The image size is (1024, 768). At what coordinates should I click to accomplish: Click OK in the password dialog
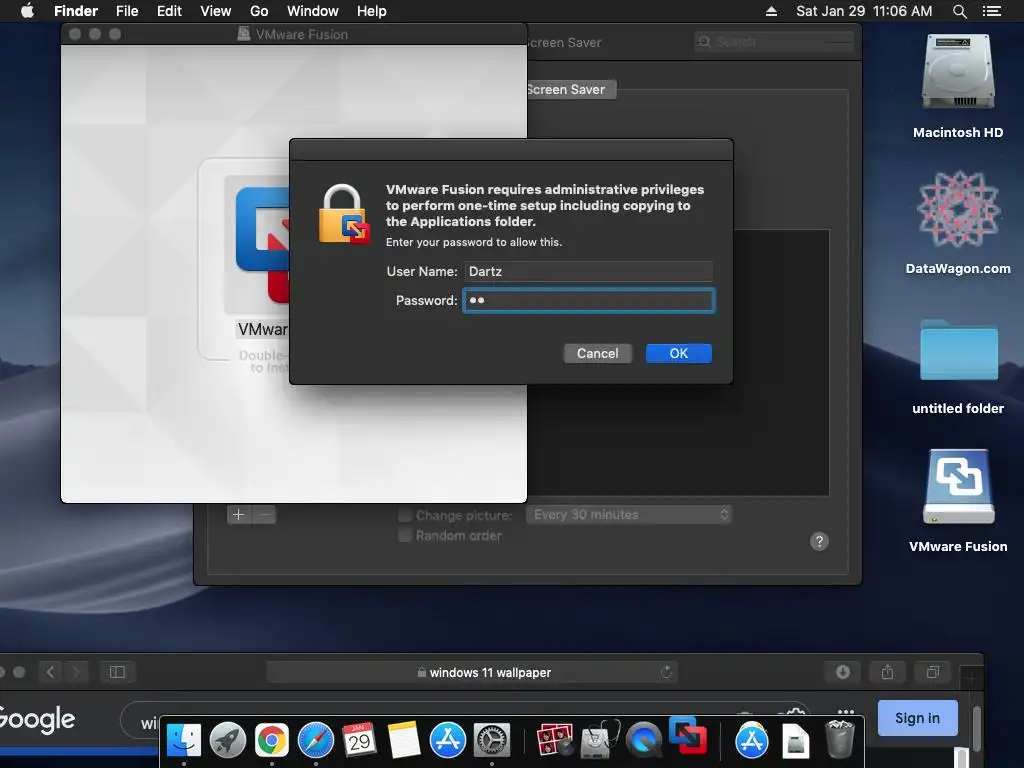click(x=679, y=353)
